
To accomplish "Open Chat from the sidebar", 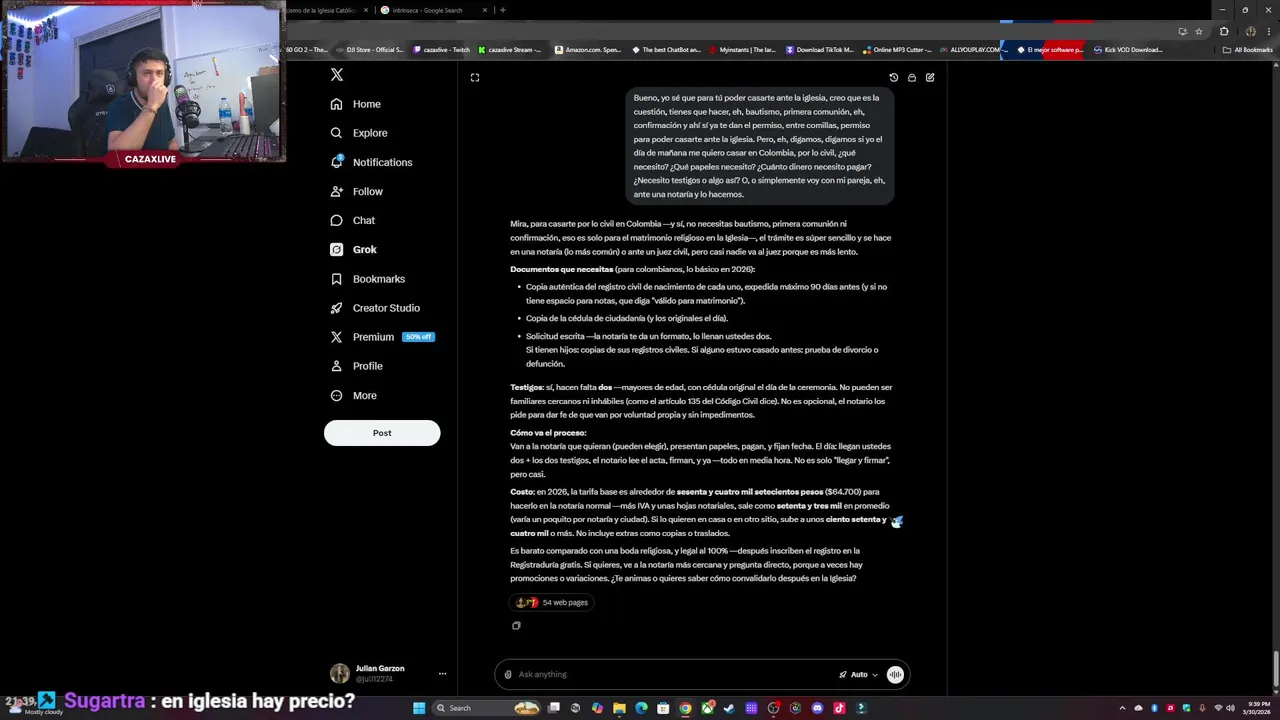I will tap(352, 220).
